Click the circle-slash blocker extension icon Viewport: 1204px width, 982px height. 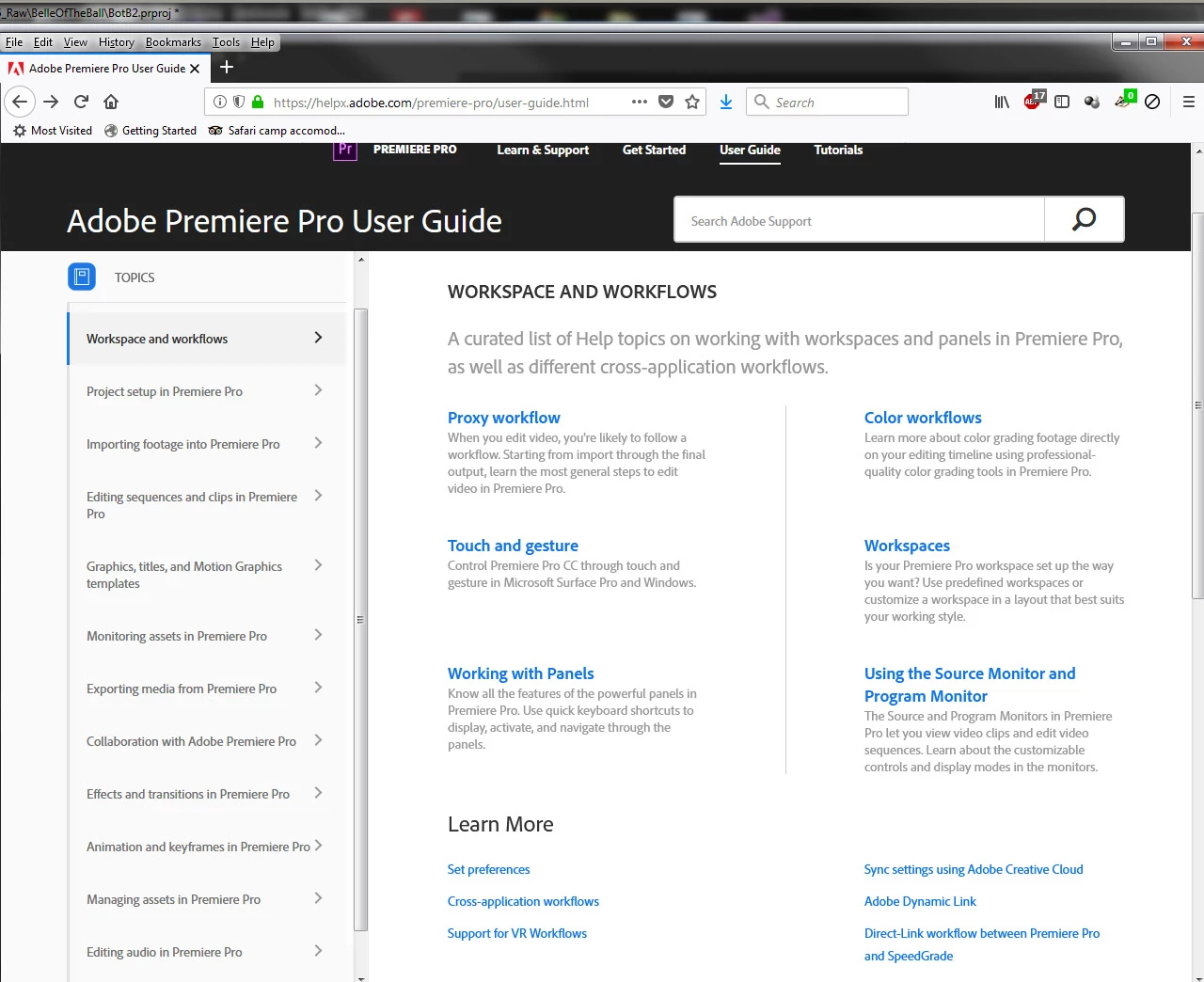tap(1152, 102)
